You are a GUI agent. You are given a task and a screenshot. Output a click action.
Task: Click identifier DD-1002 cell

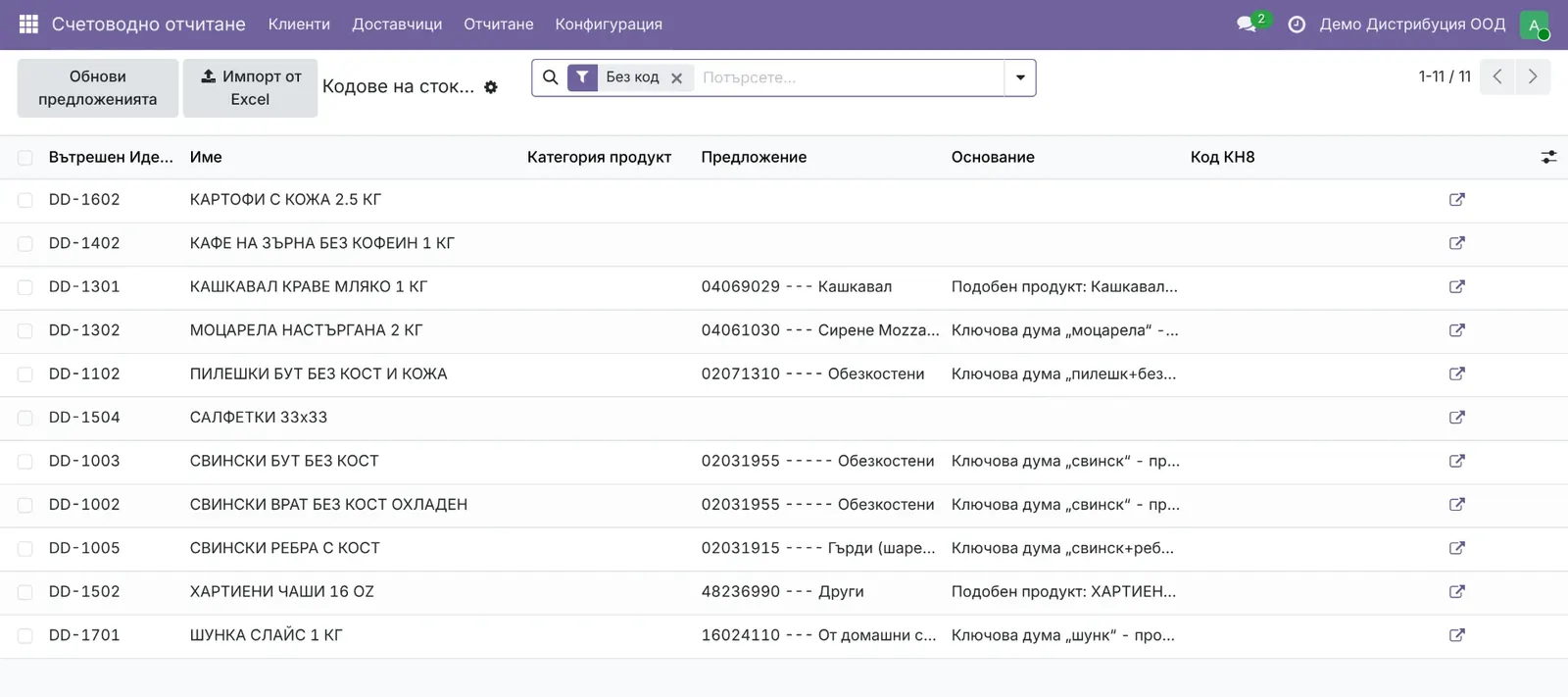[x=84, y=505]
